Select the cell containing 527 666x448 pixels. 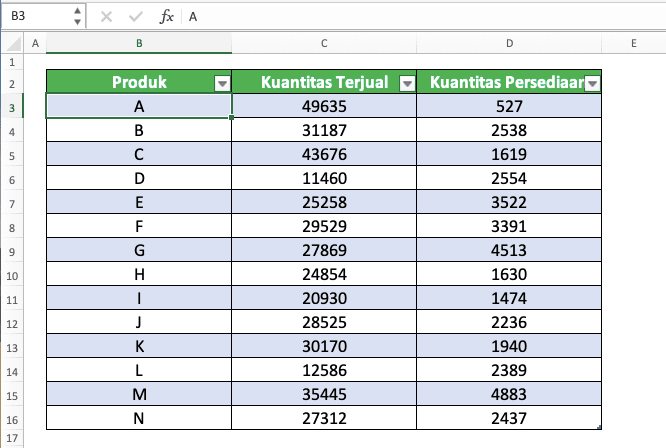(509, 106)
